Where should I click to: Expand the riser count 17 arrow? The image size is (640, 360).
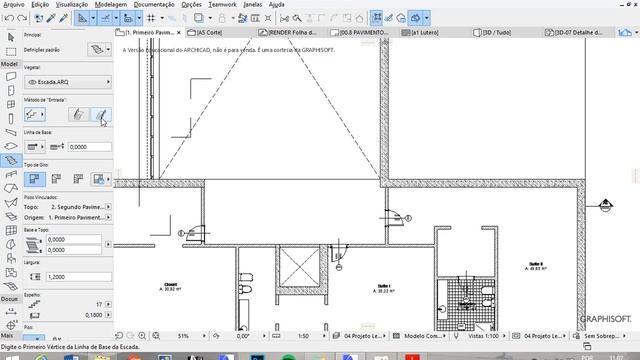pyautogui.click(x=108, y=304)
